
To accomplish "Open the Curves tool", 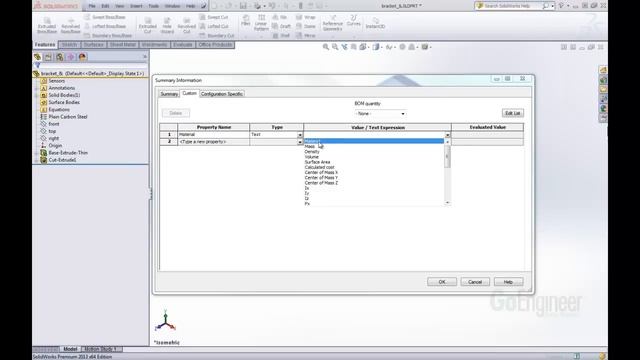I will [x=353, y=20].
